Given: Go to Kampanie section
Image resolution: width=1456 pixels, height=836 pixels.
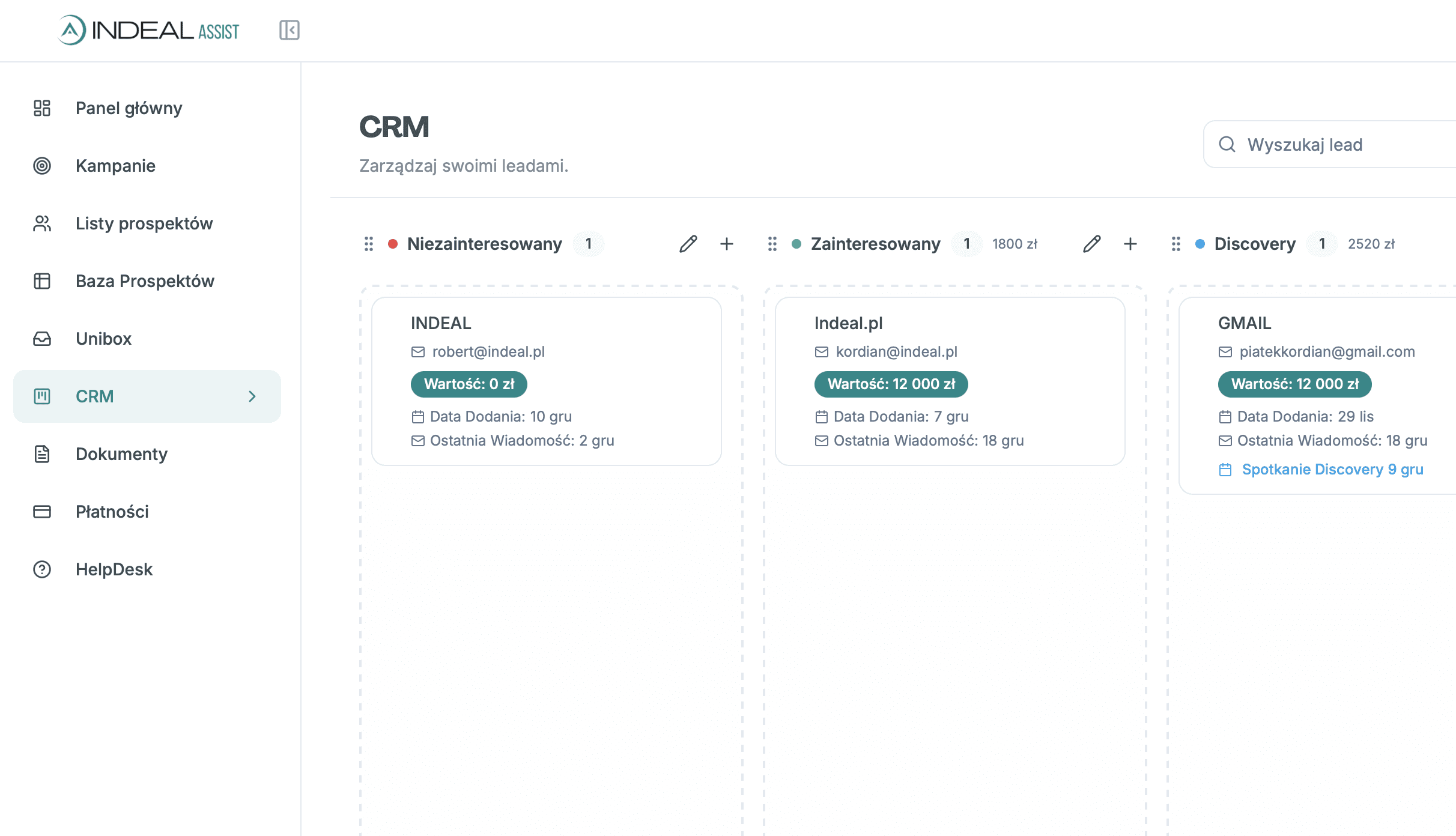Looking at the screenshot, I should tap(115, 166).
